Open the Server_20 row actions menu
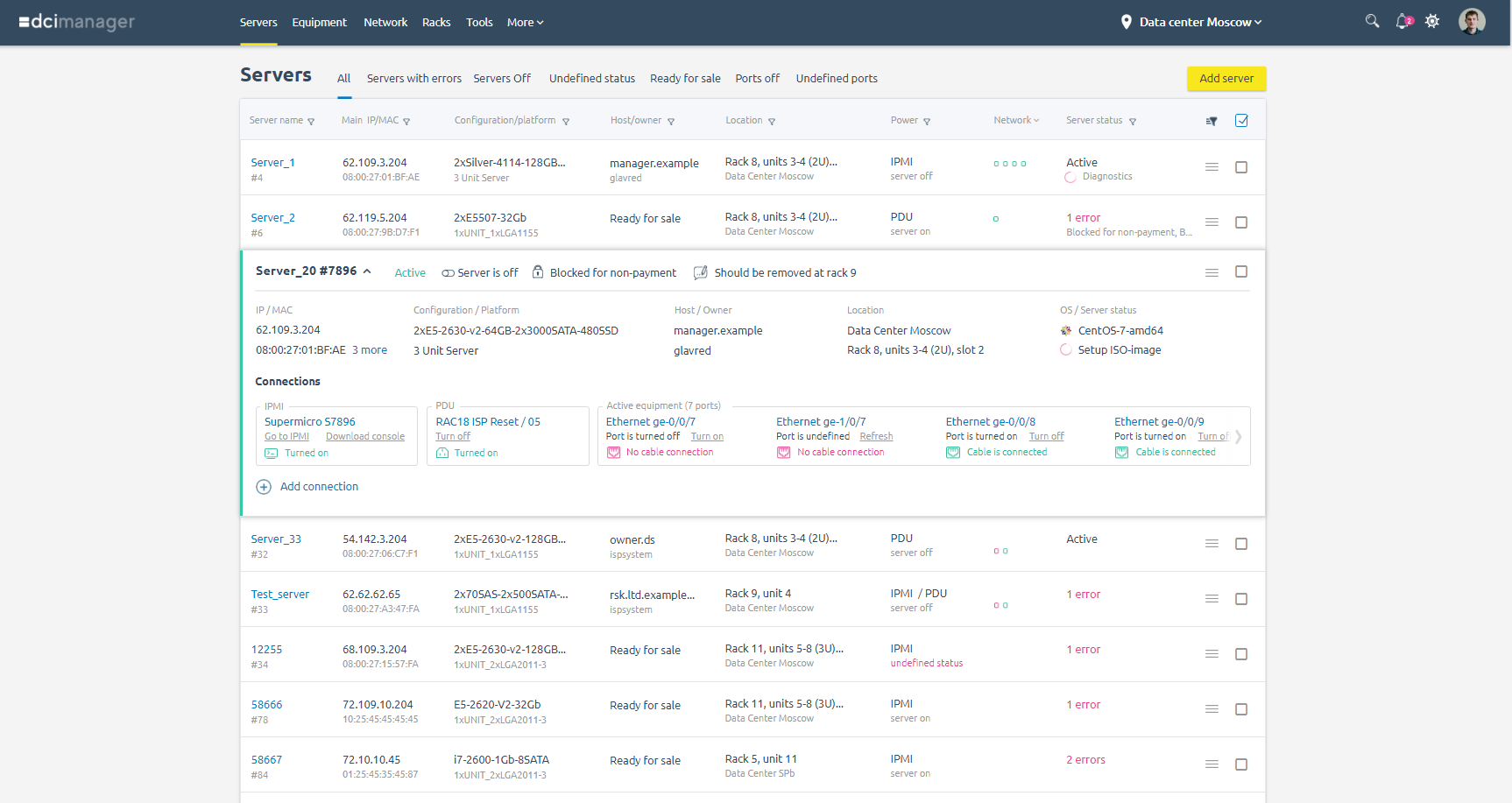The width and height of the screenshot is (1512, 803). click(x=1212, y=273)
